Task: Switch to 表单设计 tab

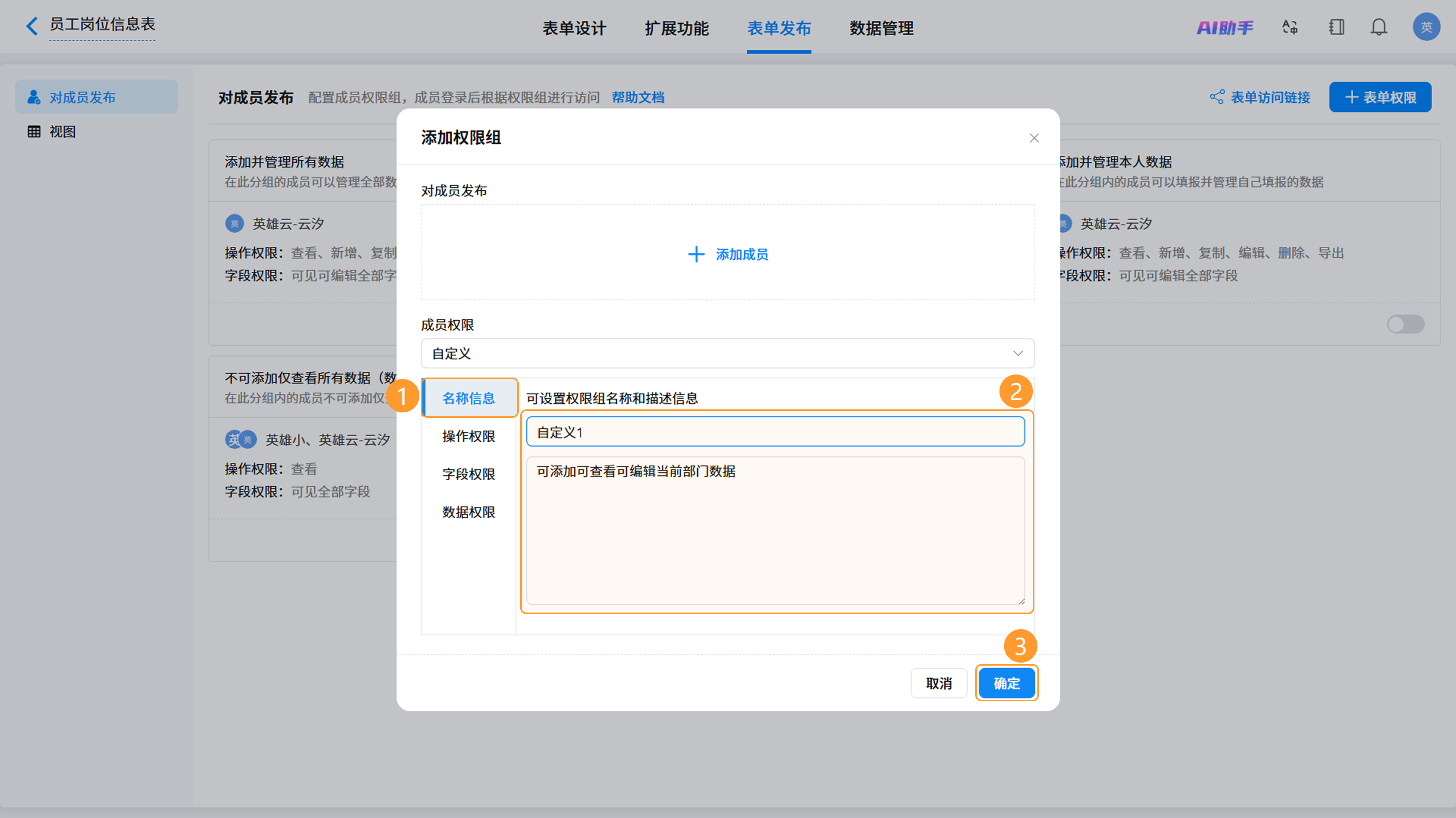Action: 574,28
